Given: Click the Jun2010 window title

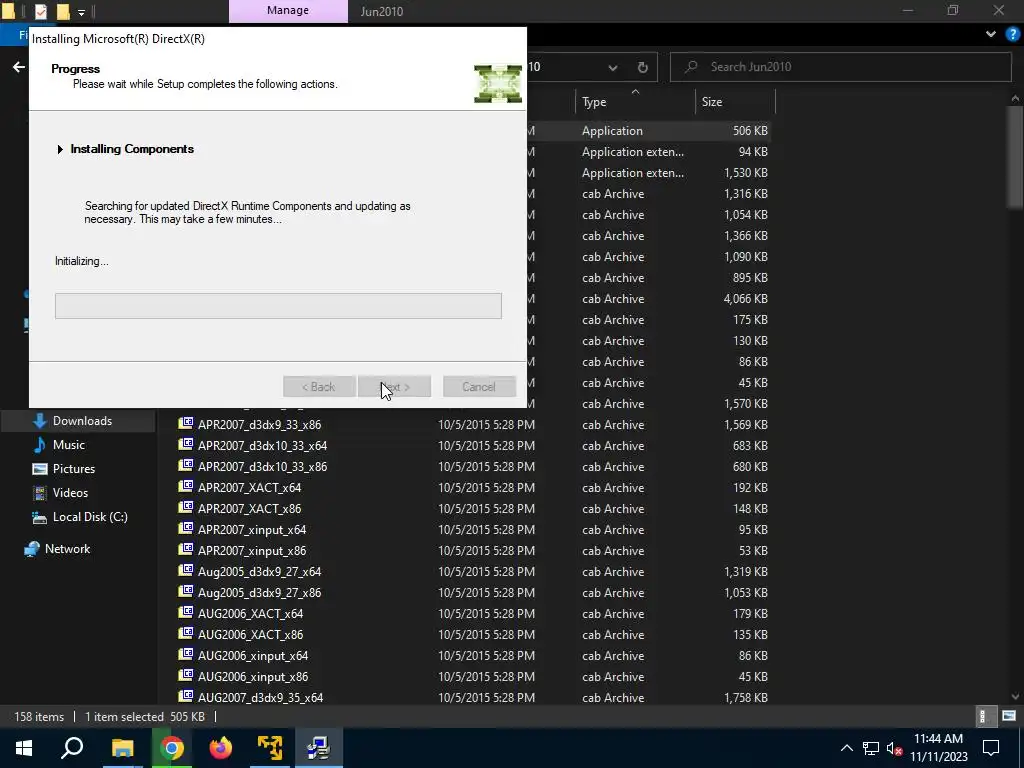Looking at the screenshot, I should (382, 11).
